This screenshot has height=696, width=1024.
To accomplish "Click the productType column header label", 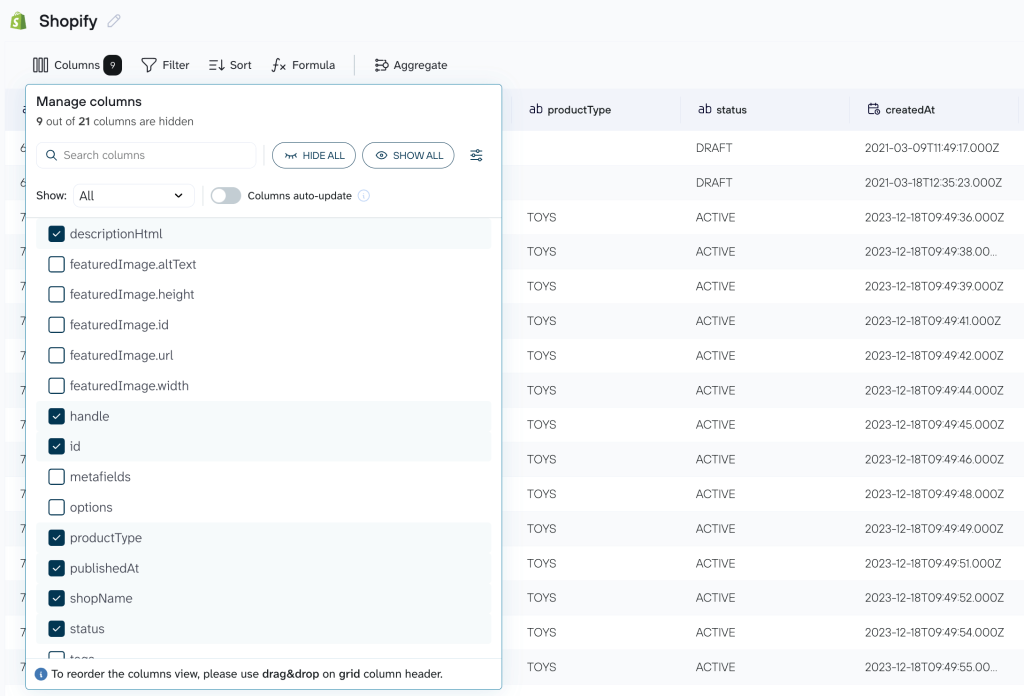I will [579, 110].
